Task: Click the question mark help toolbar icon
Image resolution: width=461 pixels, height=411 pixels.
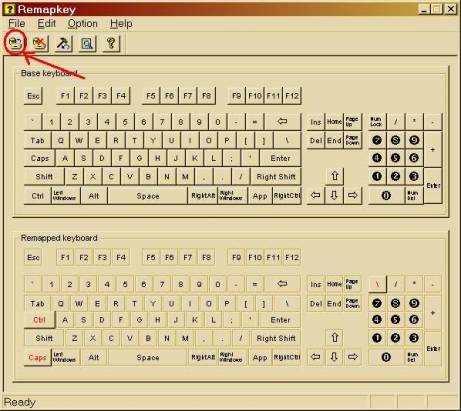Action: [111, 43]
